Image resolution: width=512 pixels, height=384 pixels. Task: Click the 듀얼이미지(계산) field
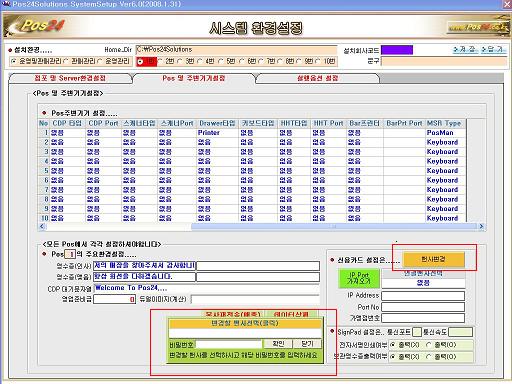click(x=255, y=299)
